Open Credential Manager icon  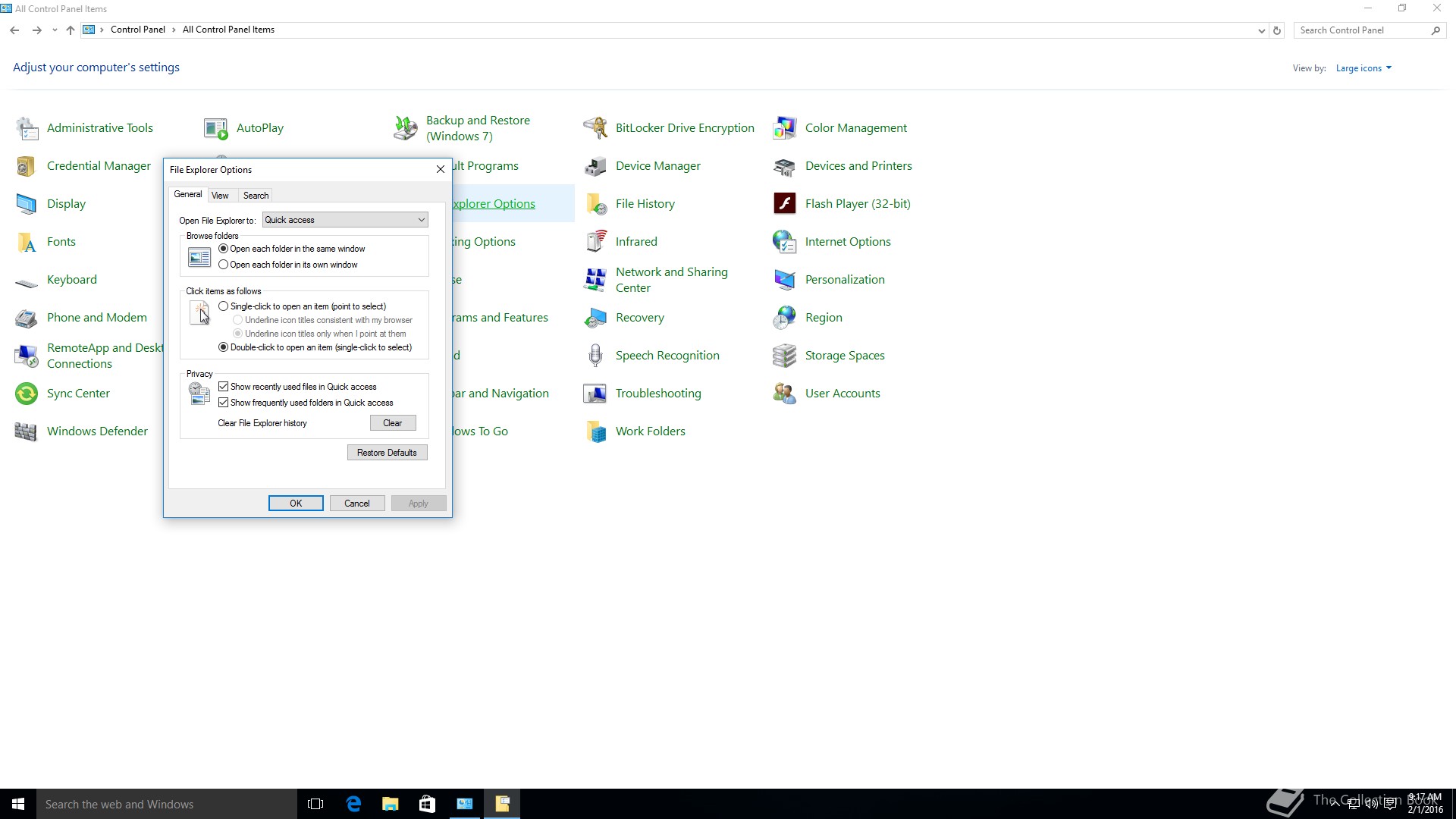27,166
